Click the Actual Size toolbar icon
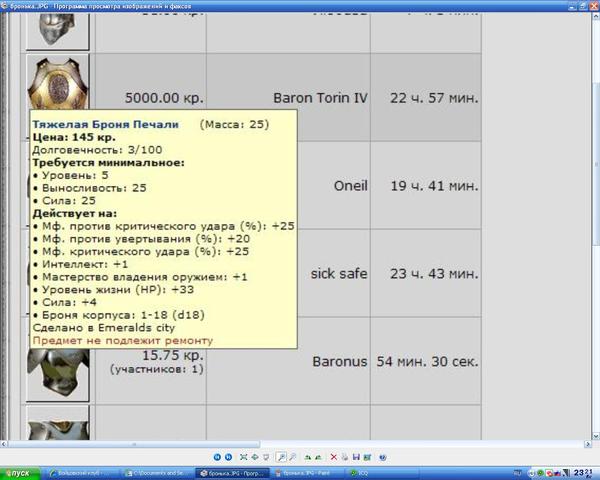Screen dimensions: 600x480 254,457
